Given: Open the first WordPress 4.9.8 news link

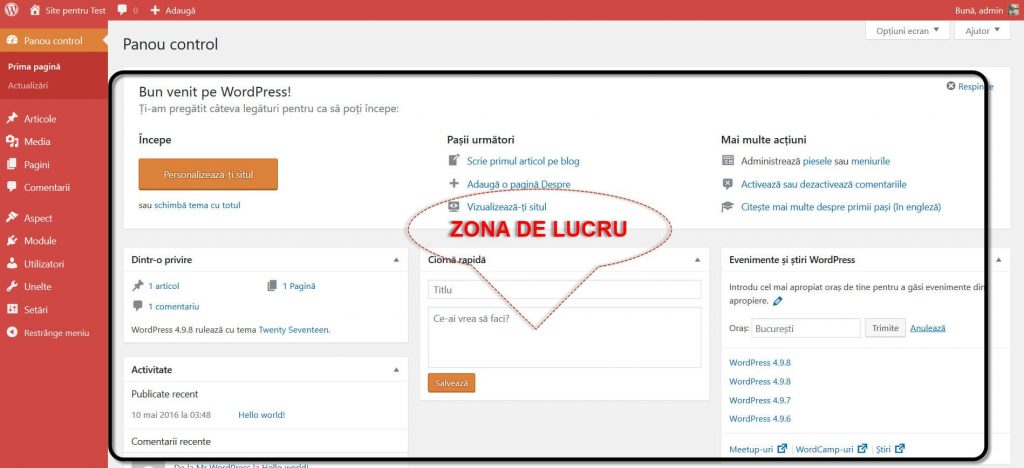Looking at the screenshot, I should pos(760,362).
